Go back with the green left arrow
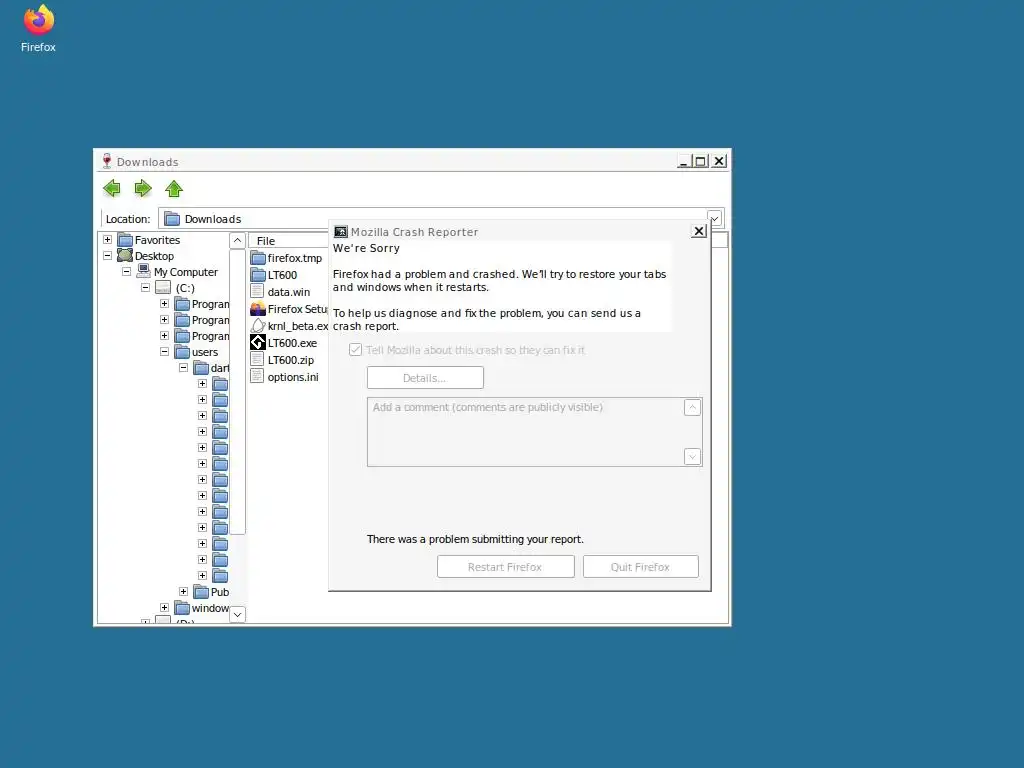The width and height of the screenshot is (1024, 768). pyautogui.click(x=112, y=189)
